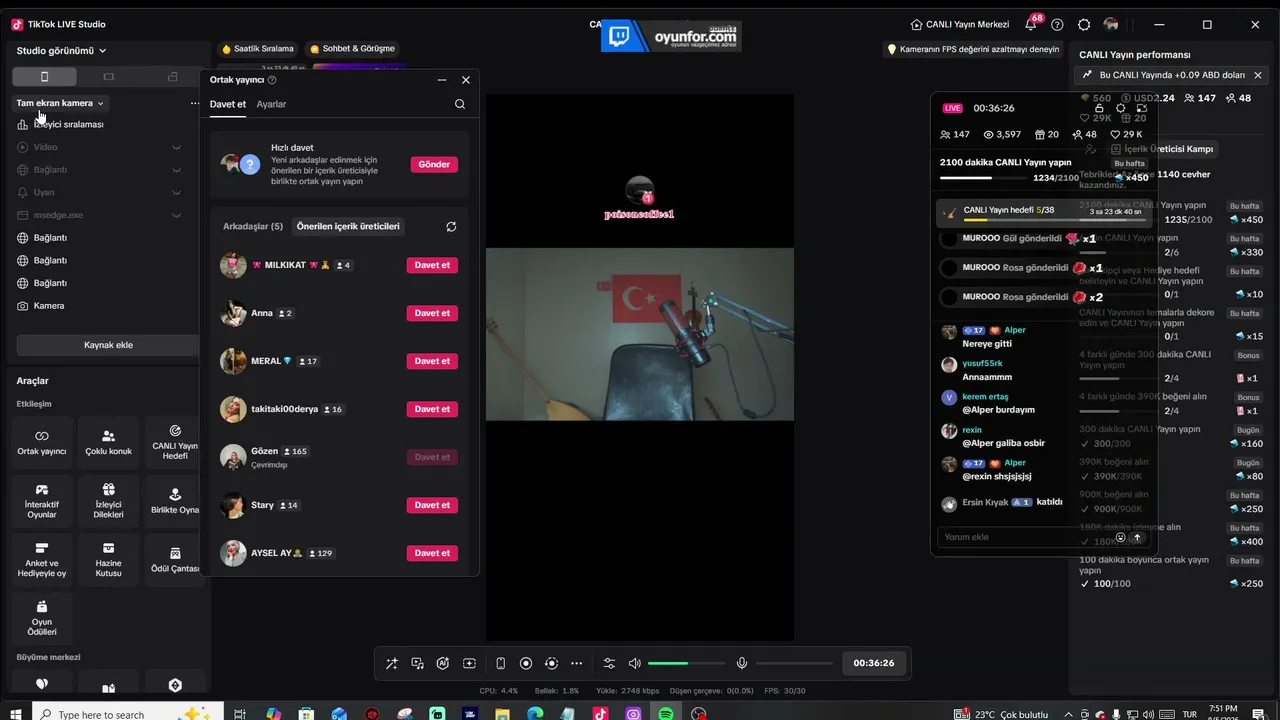Select the portrait phone layout tab

[x=44, y=77]
